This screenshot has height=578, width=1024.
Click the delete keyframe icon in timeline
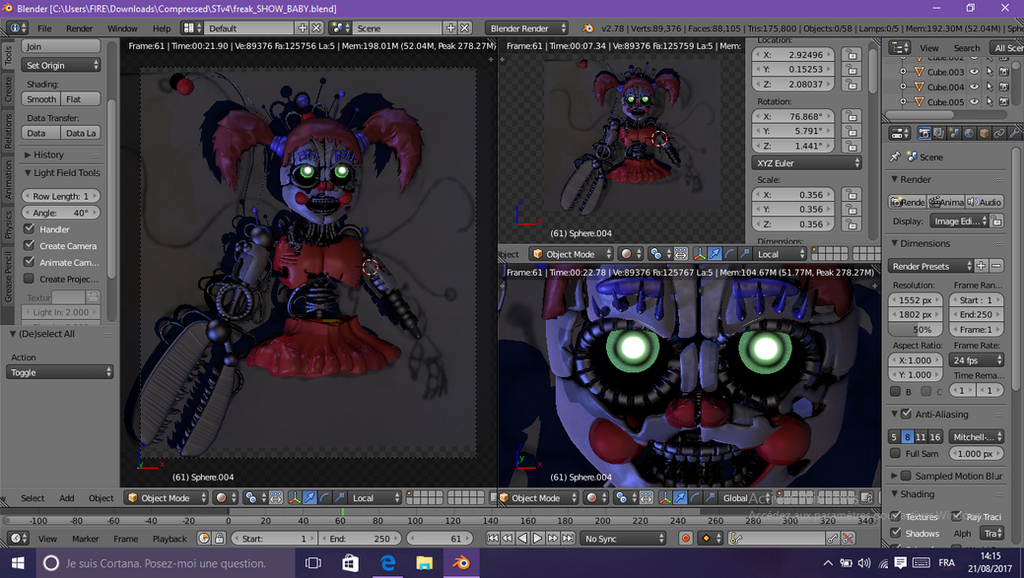point(848,539)
